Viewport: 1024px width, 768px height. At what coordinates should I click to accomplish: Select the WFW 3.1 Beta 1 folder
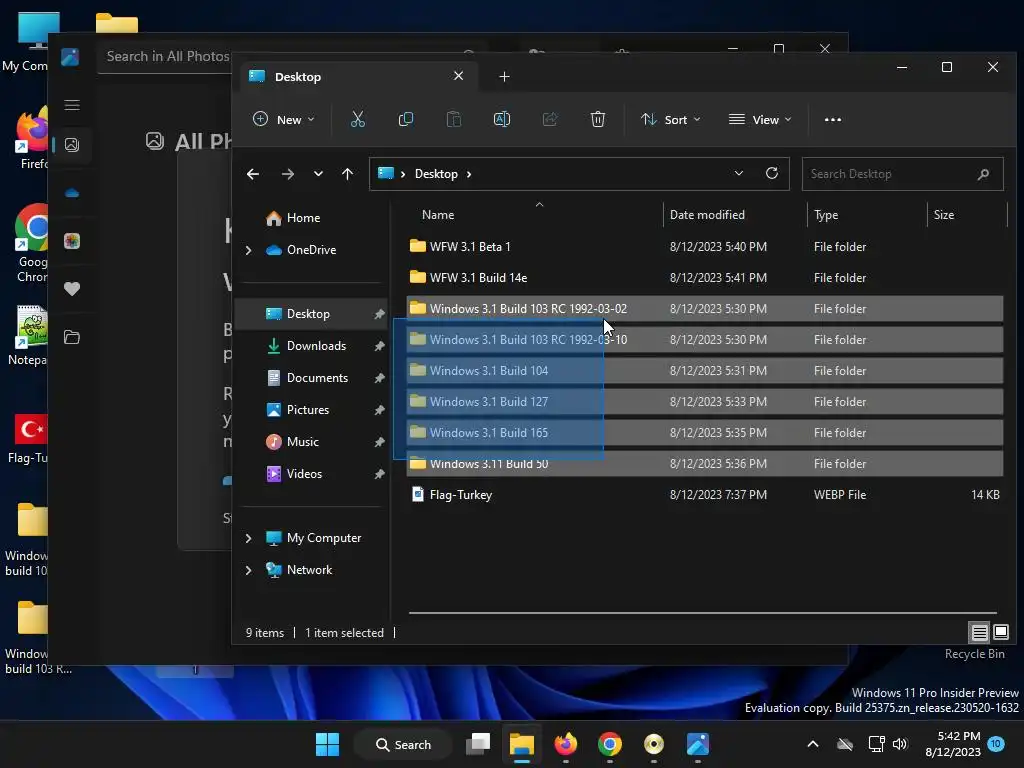704,247
